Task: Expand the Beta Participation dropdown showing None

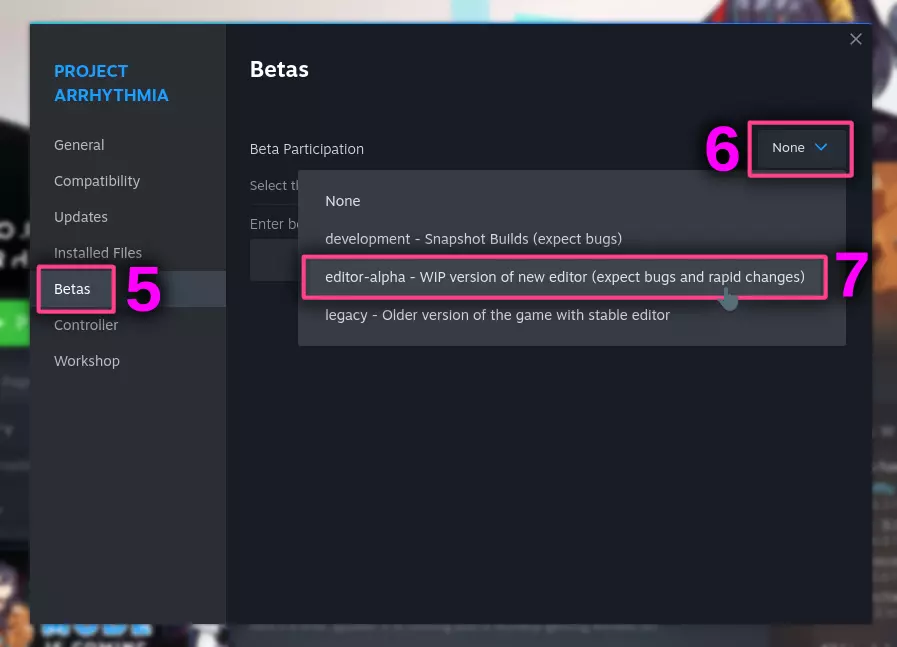Action: 799,148
